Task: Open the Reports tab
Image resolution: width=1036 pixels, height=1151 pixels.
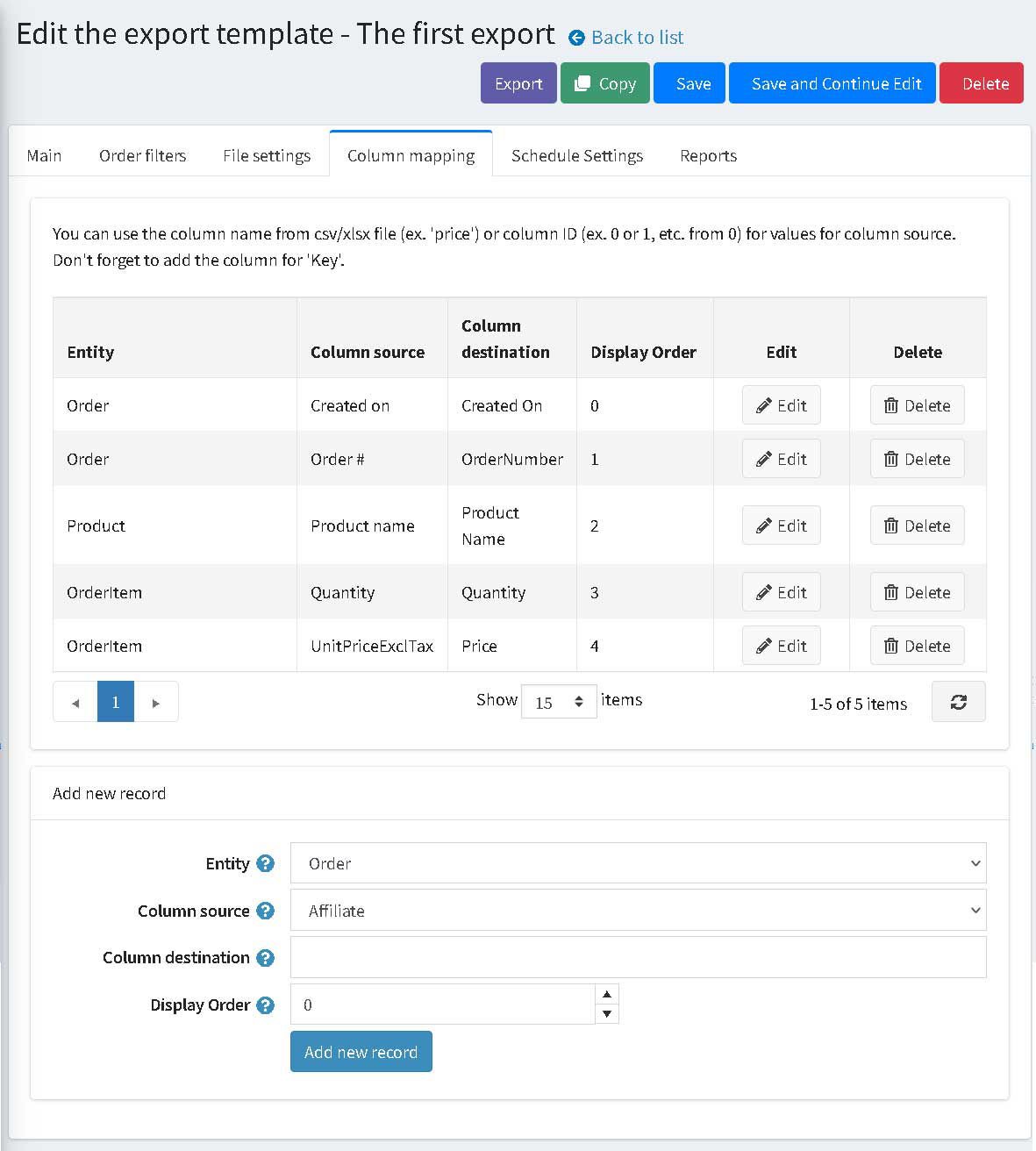Action: pyautogui.click(x=708, y=155)
